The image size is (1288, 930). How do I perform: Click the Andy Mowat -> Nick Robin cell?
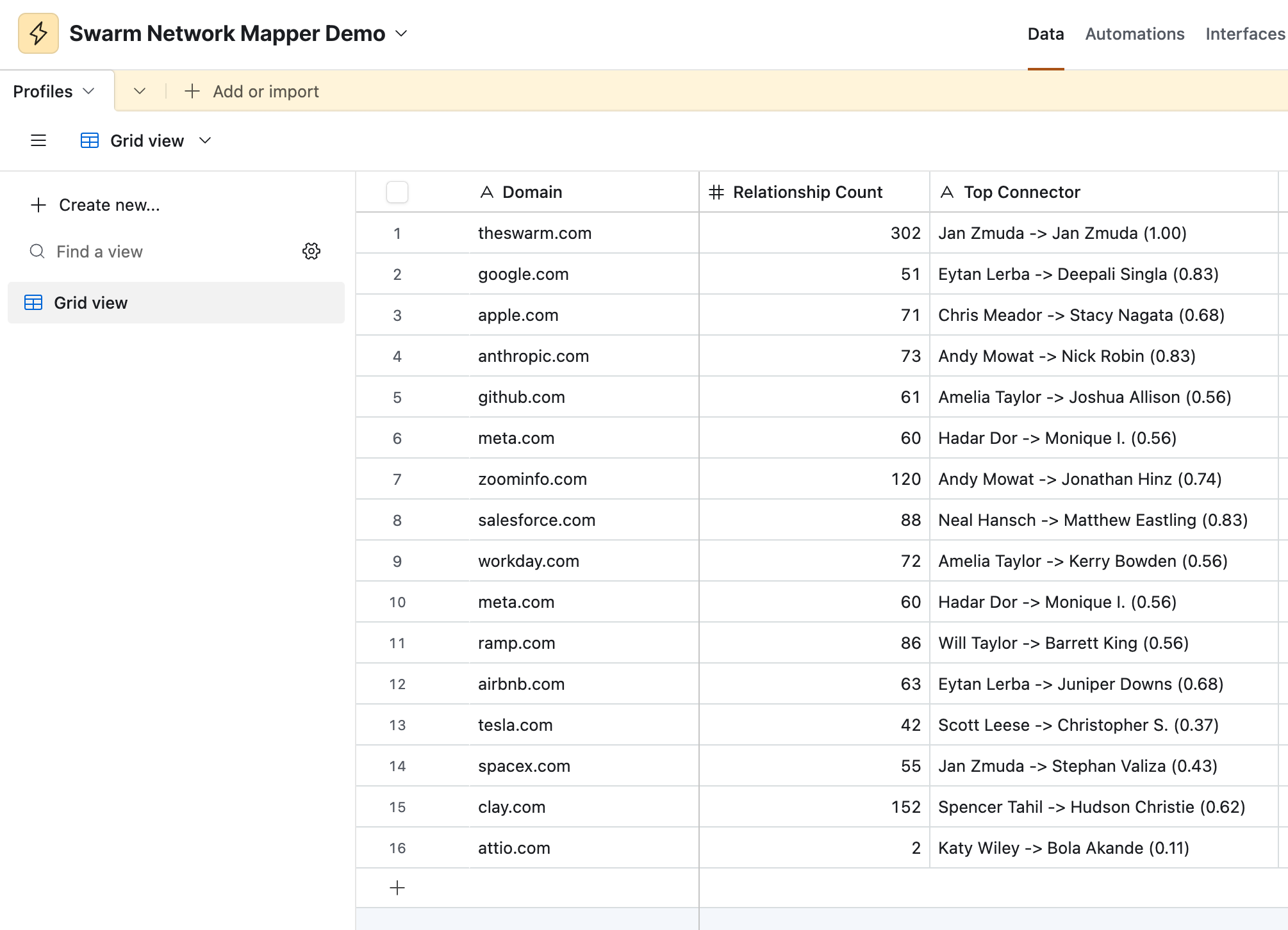click(1103, 356)
